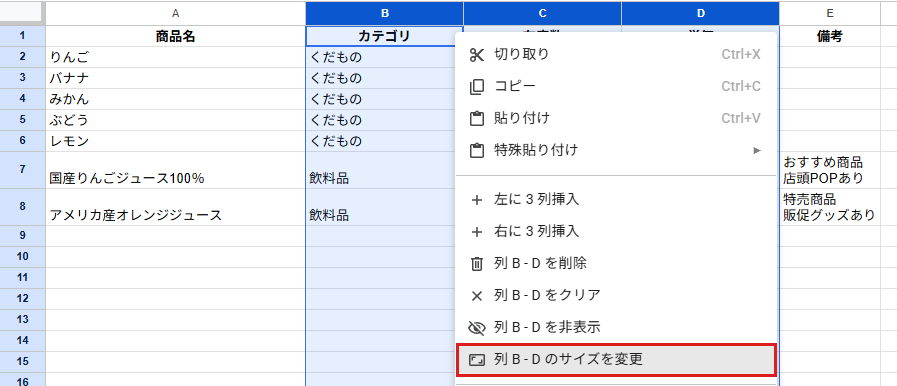Click くだもの cell in the りんご row
Viewport: 897px width, 386px height.
(381, 57)
